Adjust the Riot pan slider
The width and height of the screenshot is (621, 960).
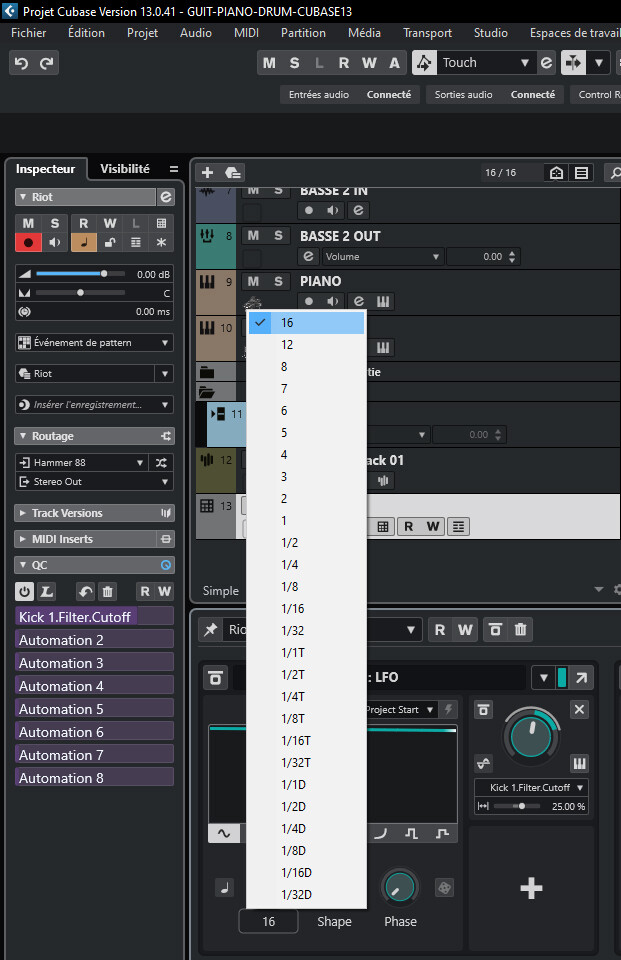80,293
